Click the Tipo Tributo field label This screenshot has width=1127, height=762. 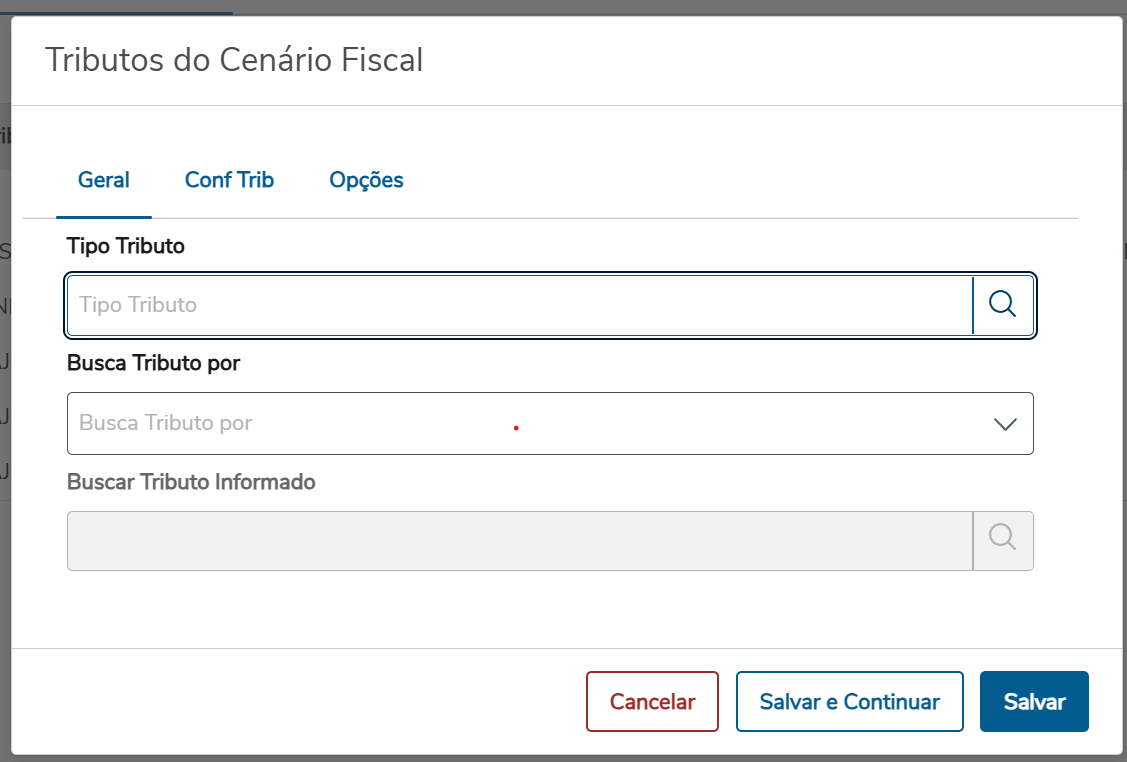point(126,246)
